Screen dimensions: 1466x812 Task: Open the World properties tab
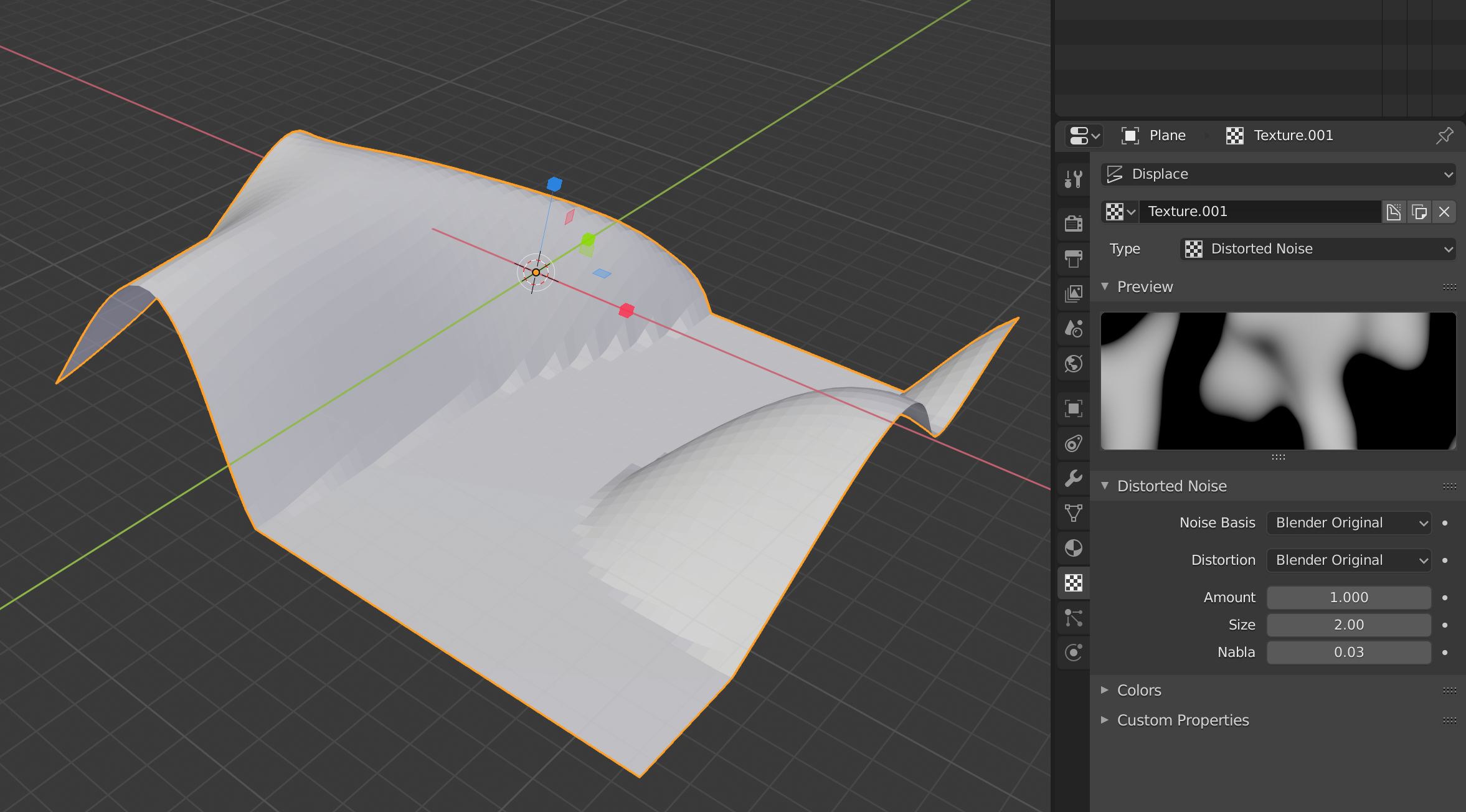1073,364
